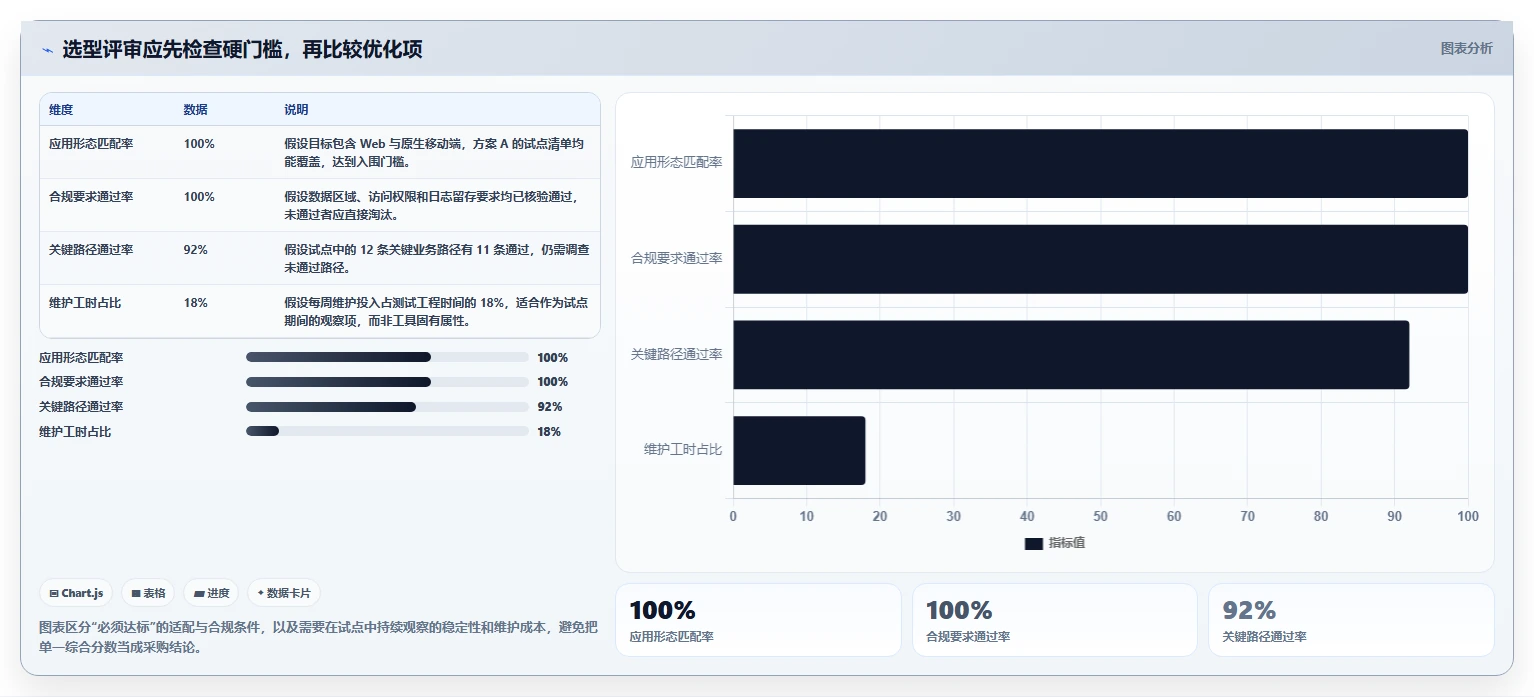Click the 应用形态匹配率 stat card
The width and height of the screenshot is (1534, 697).
[x=758, y=620]
